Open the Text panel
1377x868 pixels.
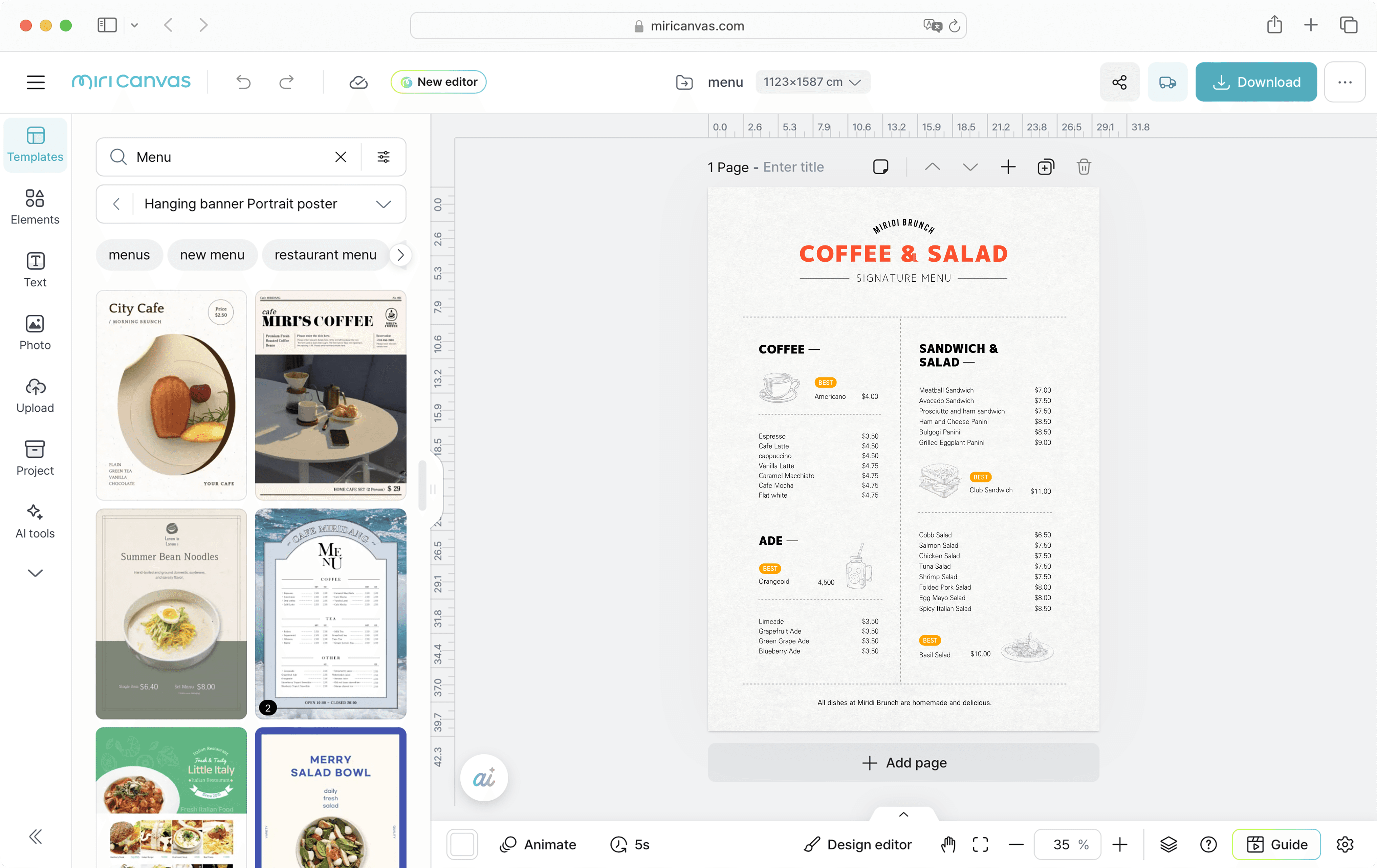pyautogui.click(x=35, y=269)
